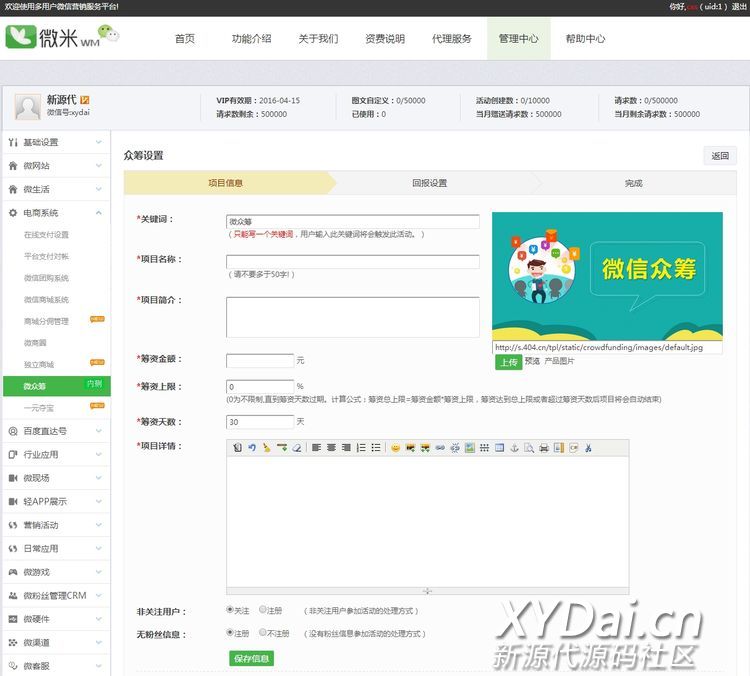The height and width of the screenshot is (676, 750).
Task: Click the user avatar picture
Action: pyautogui.click(x=28, y=106)
